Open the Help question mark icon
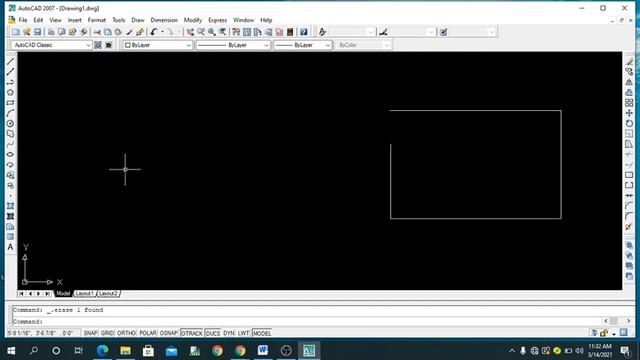Screen dimensions: 640x360 click(304, 32)
